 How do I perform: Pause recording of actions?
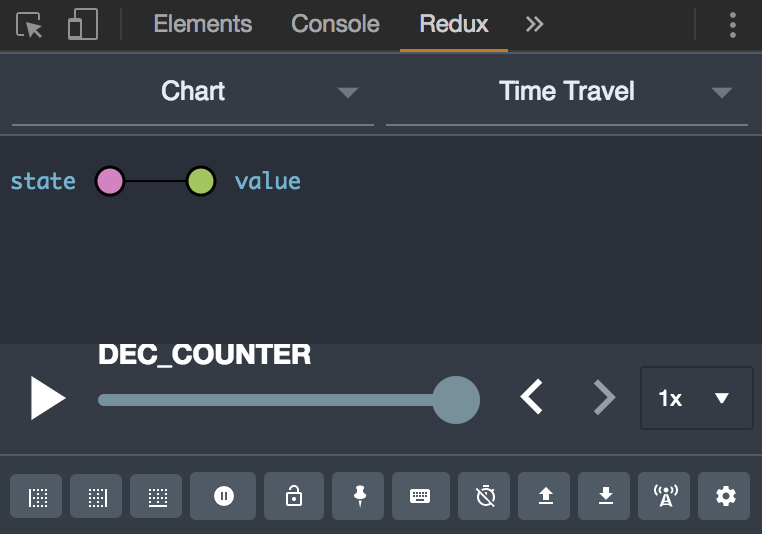223,496
